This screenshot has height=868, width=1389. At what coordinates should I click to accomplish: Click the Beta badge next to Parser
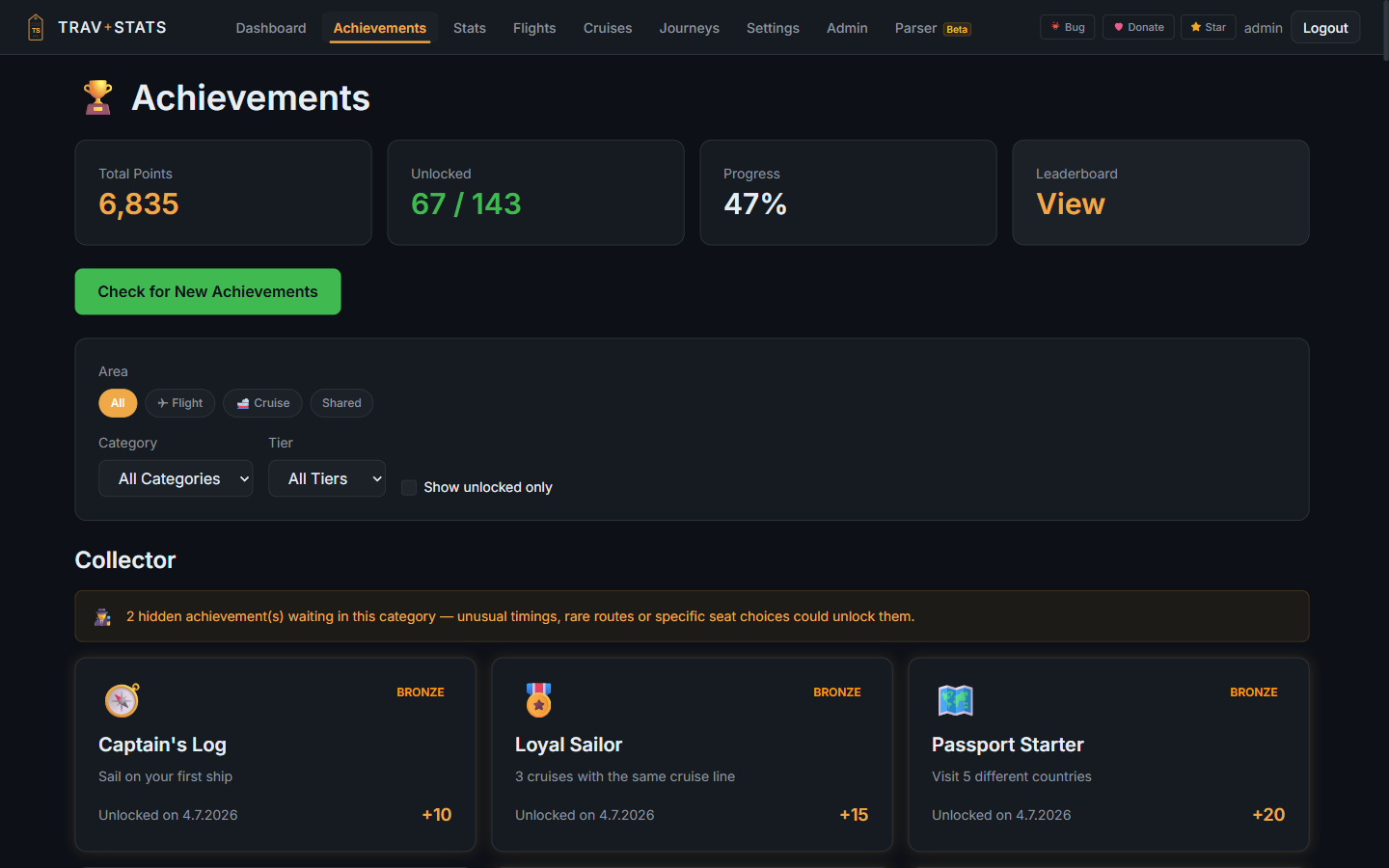click(957, 29)
